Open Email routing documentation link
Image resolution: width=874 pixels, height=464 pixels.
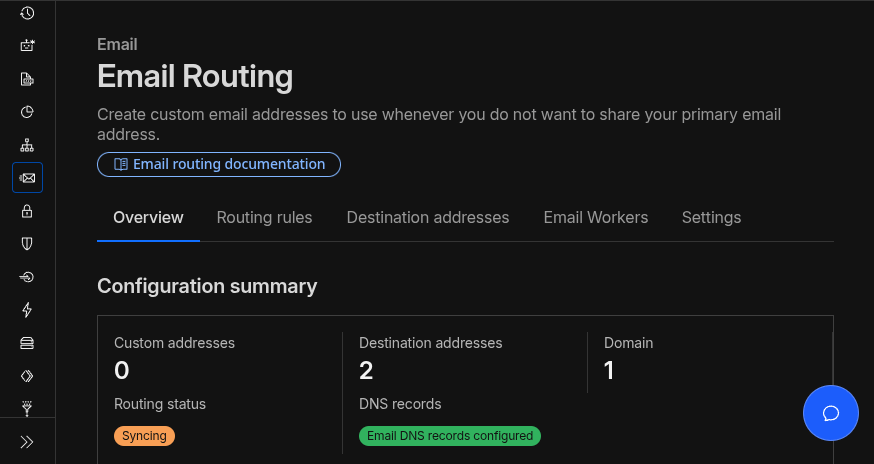point(219,164)
